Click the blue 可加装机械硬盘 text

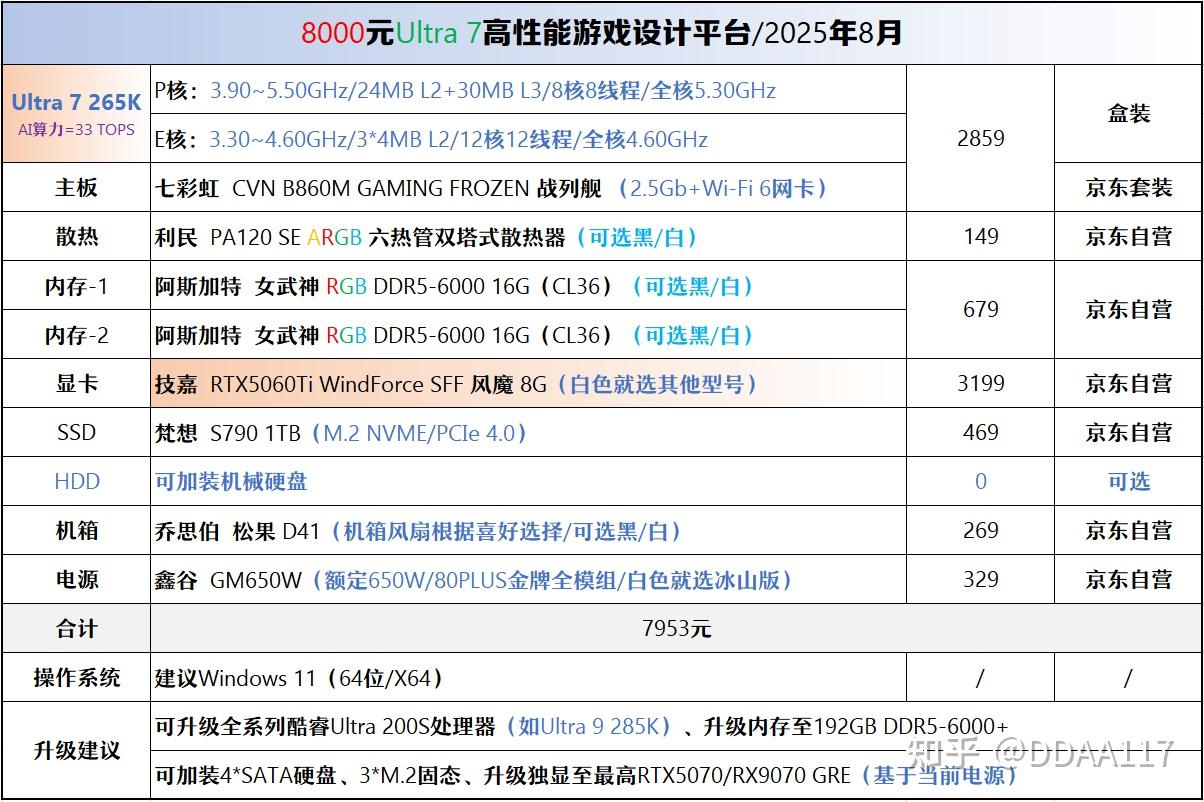231,482
